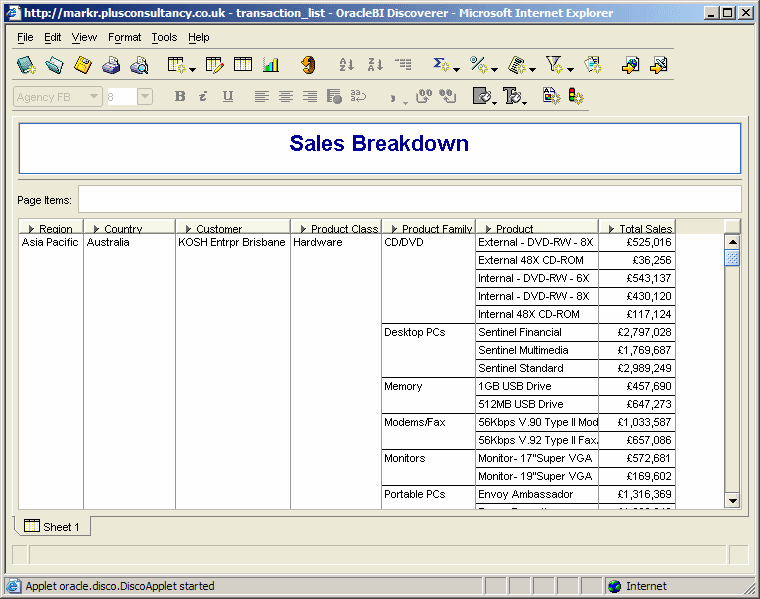Screen dimensions: 760x599
Task: Refresh the sheet with the orange arrow icon
Action: tap(308, 65)
